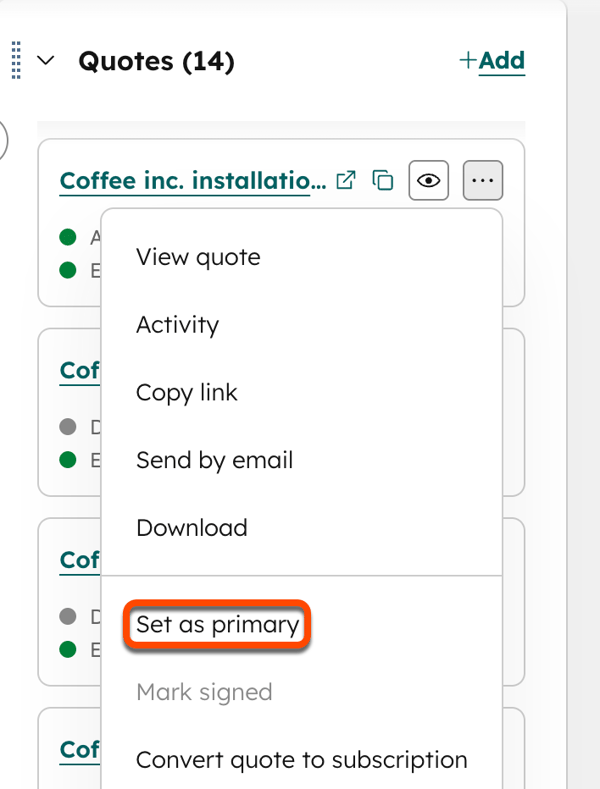The width and height of the screenshot is (600, 789).
Task: Select Convert quote to subscription
Action: pyautogui.click(x=302, y=760)
